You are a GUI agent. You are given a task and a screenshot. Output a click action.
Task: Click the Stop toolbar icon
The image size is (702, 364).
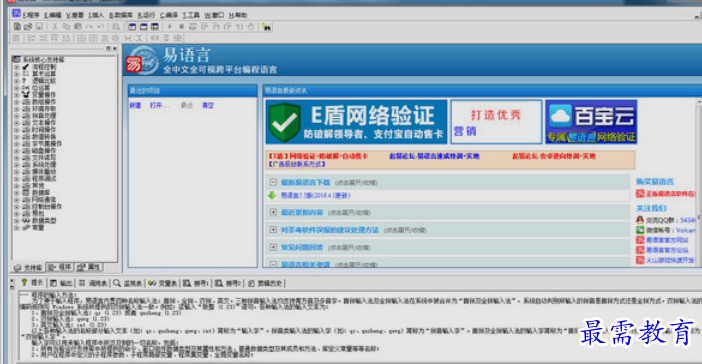pos(181,27)
